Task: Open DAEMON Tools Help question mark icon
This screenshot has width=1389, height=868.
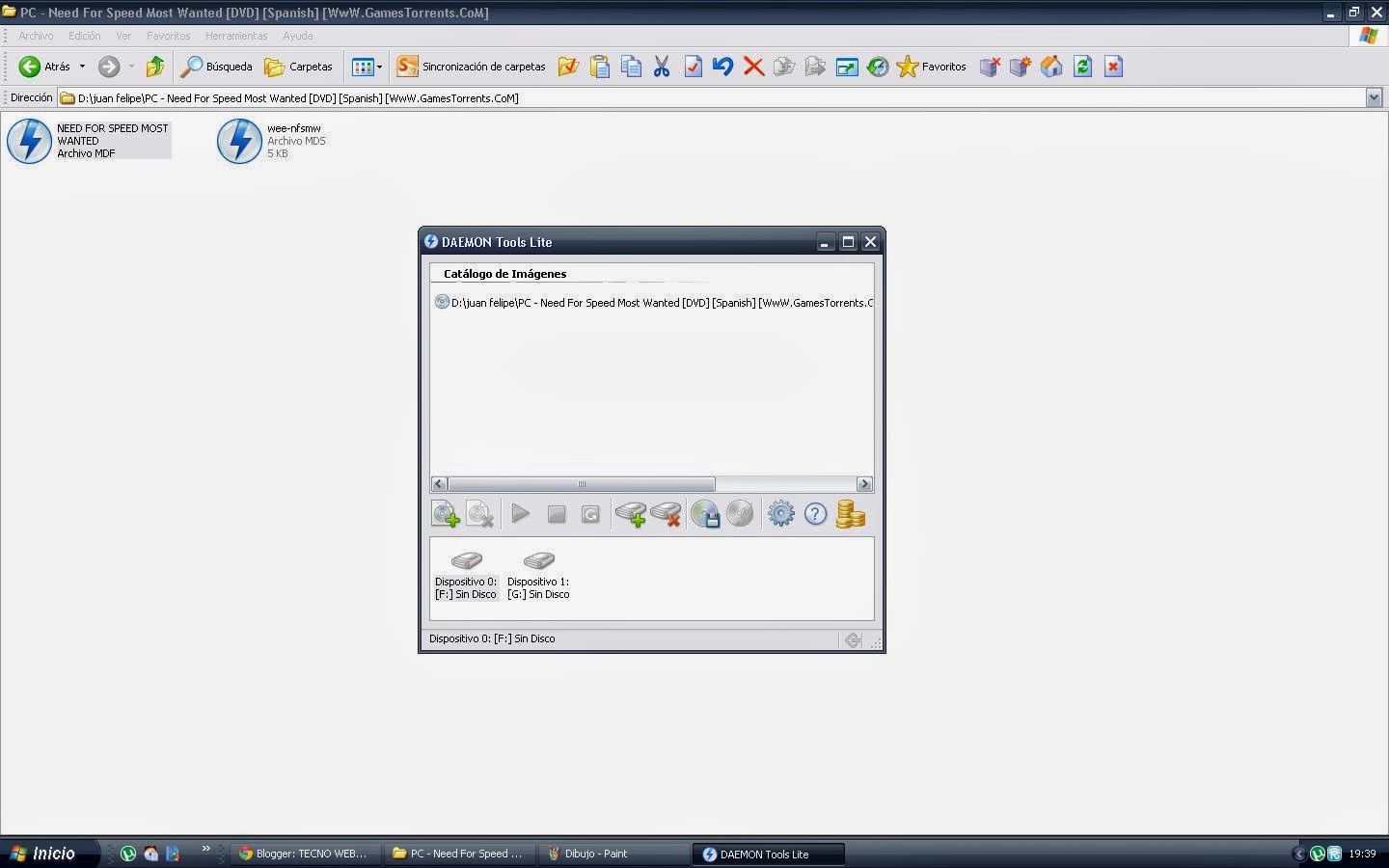Action: (816, 514)
